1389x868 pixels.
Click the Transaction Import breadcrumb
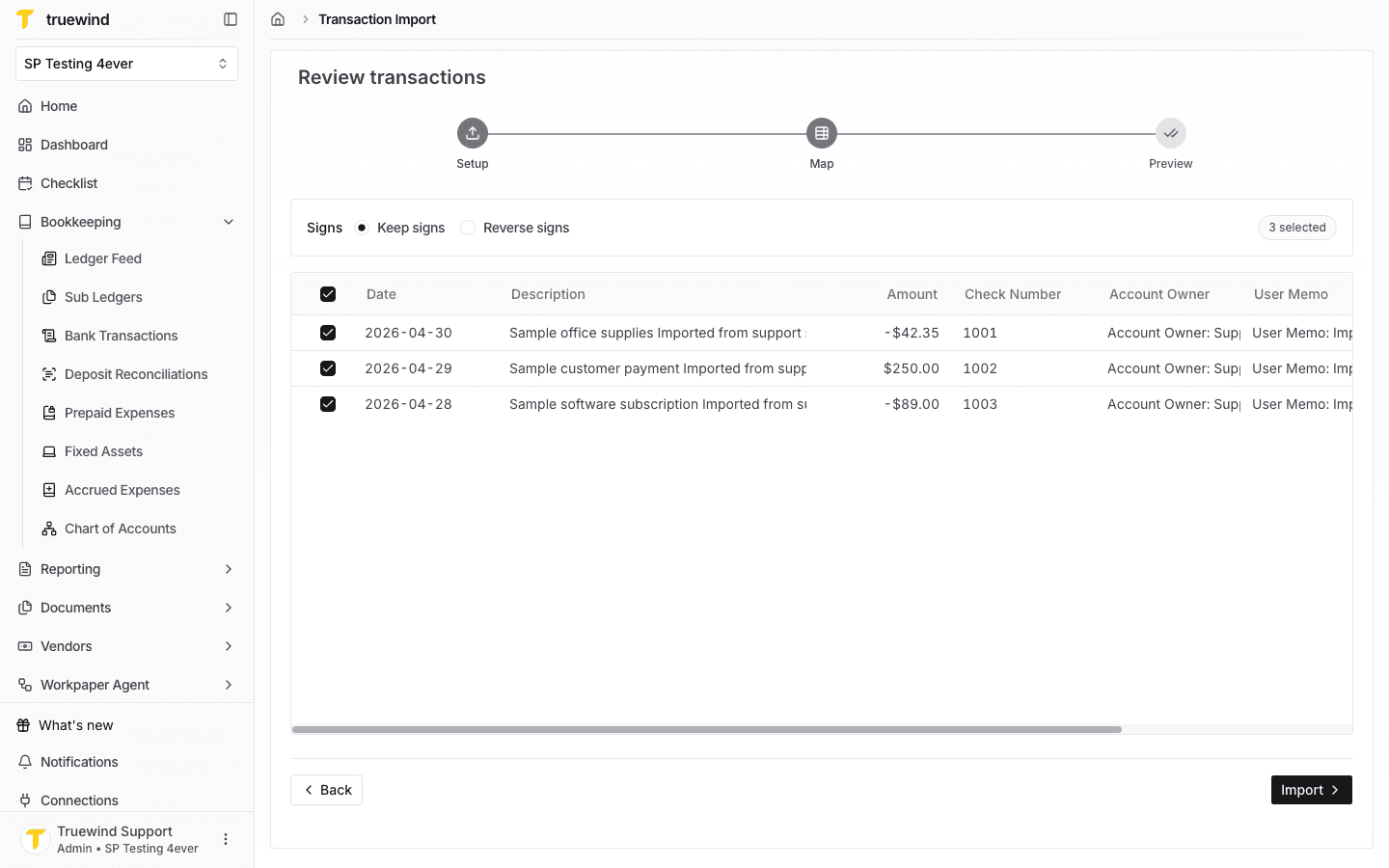click(377, 19)
